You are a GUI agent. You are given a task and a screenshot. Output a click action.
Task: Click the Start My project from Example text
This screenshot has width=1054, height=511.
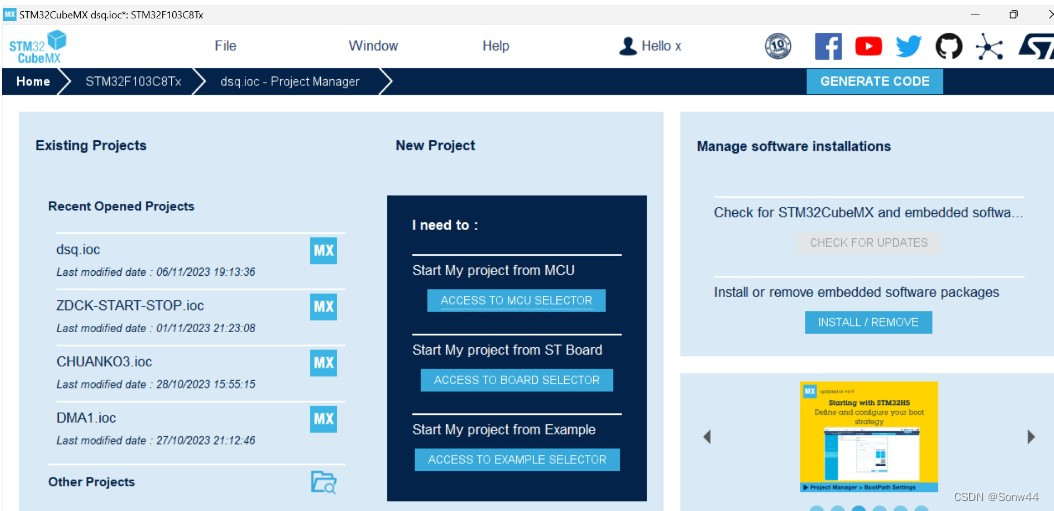pos(504,429)
